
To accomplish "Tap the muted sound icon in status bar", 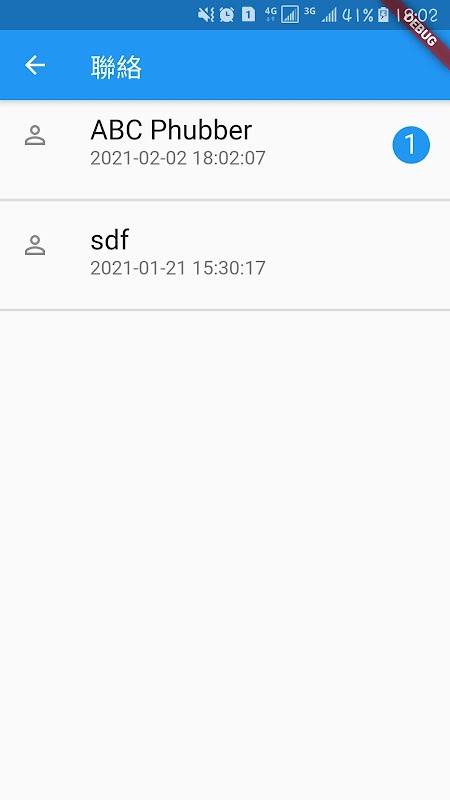I will click(x=206, y=14).
